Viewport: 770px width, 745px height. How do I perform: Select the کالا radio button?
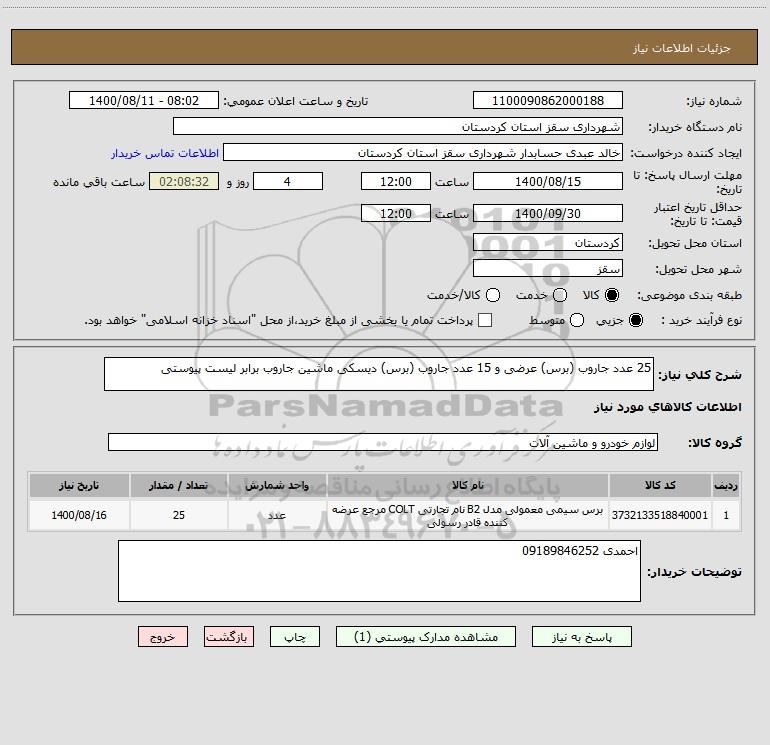(612, 295)
